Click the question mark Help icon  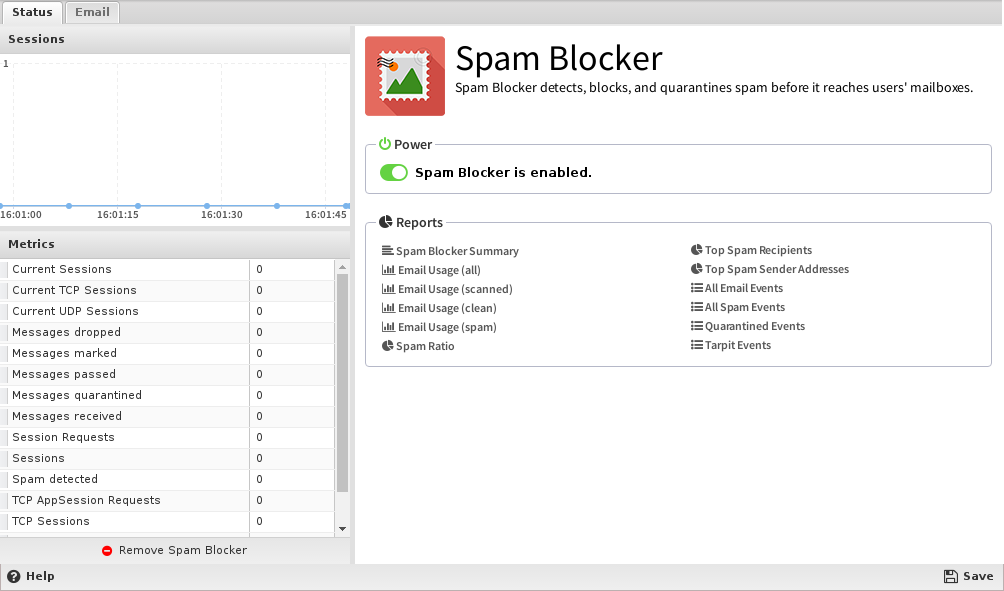coord(14,576)
